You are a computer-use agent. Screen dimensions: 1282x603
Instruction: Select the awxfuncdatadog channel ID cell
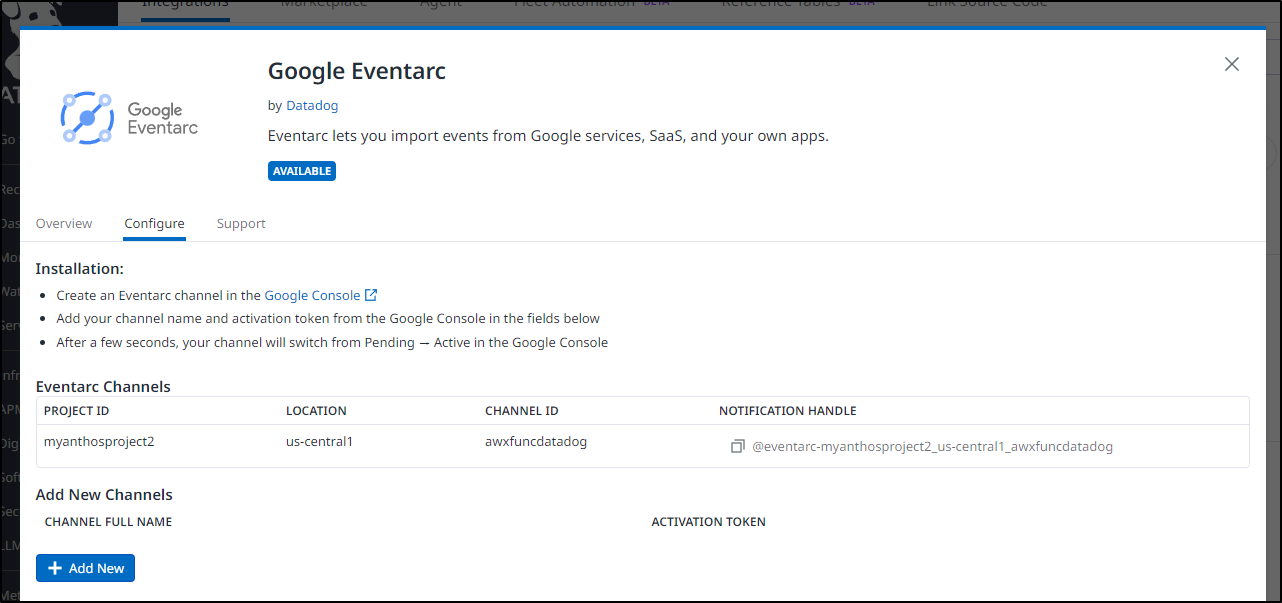pos(536,441)
